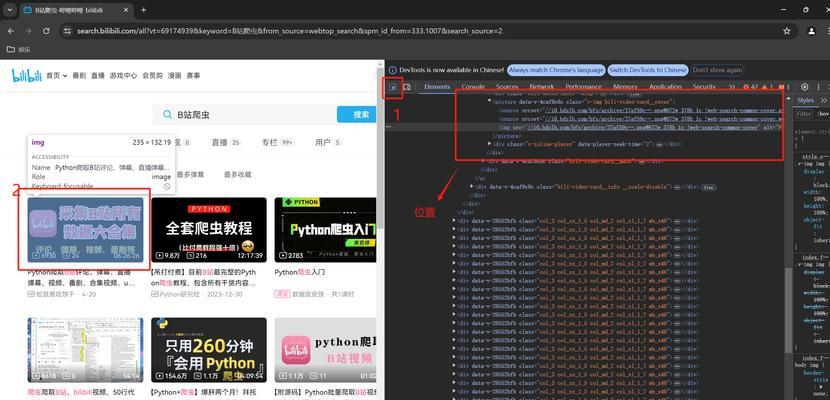Activate the DevTools element inspector picker icon
The height and width of the screenshot is (400, 830).
[x=393, y=87]
